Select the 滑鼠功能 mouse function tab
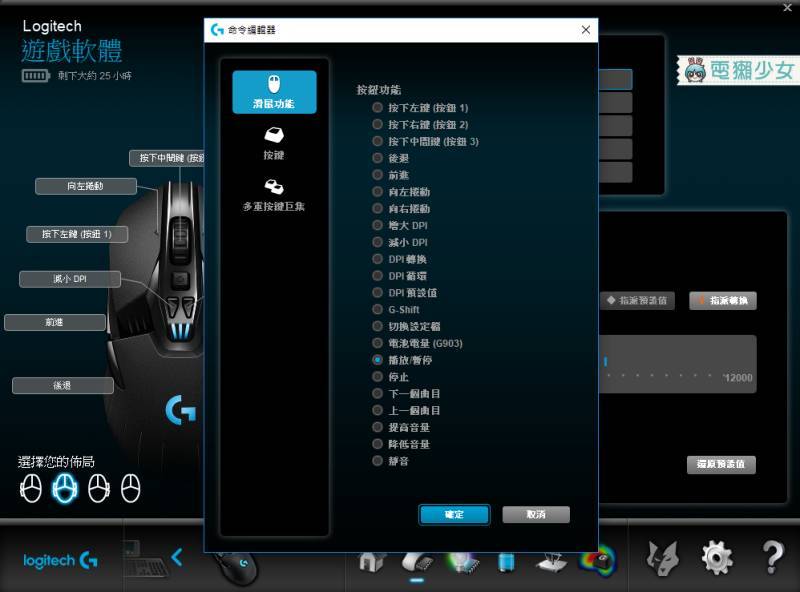 coord(274,92)
